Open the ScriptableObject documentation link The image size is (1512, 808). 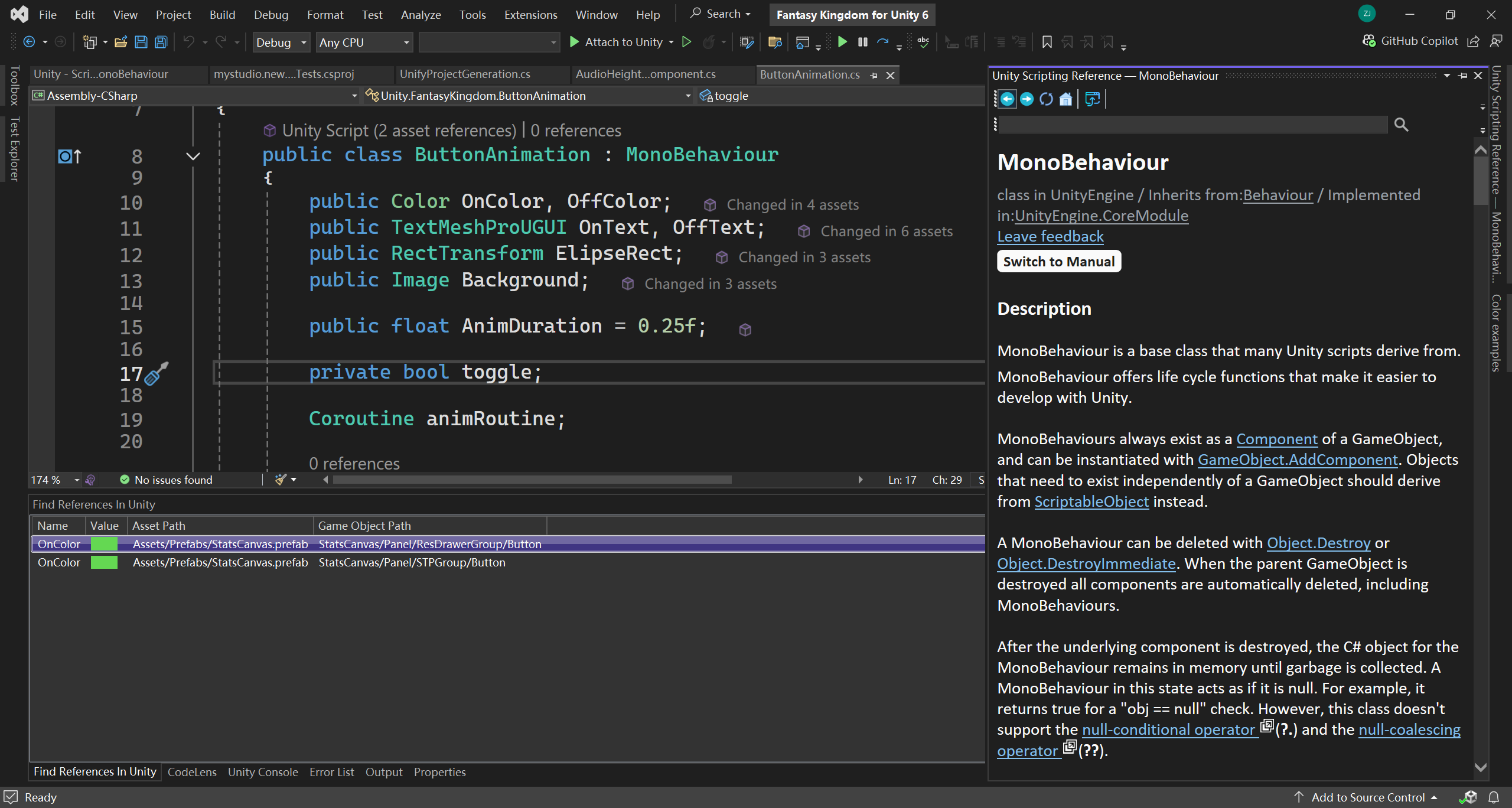coord(1091,501)
